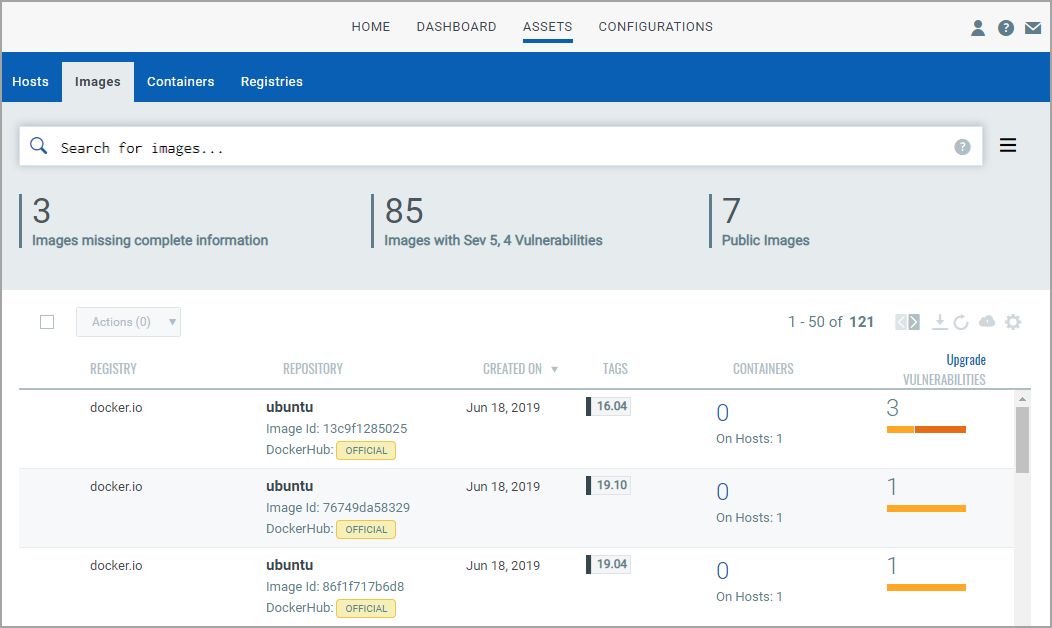Refresh the images table
1052x628 pixels.
(961, 322)
